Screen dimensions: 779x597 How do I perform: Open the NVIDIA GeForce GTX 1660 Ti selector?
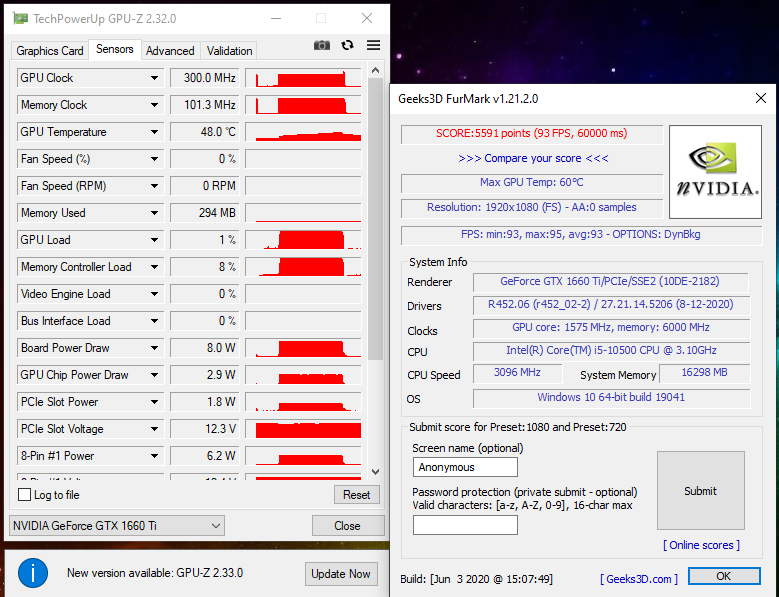(117, 525)
